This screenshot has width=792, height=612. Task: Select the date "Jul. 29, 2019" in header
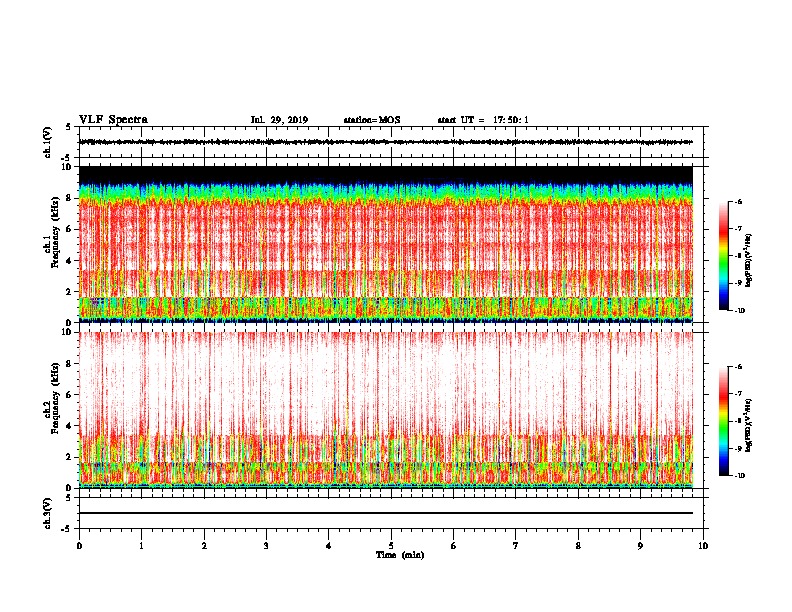coord(279,120)
